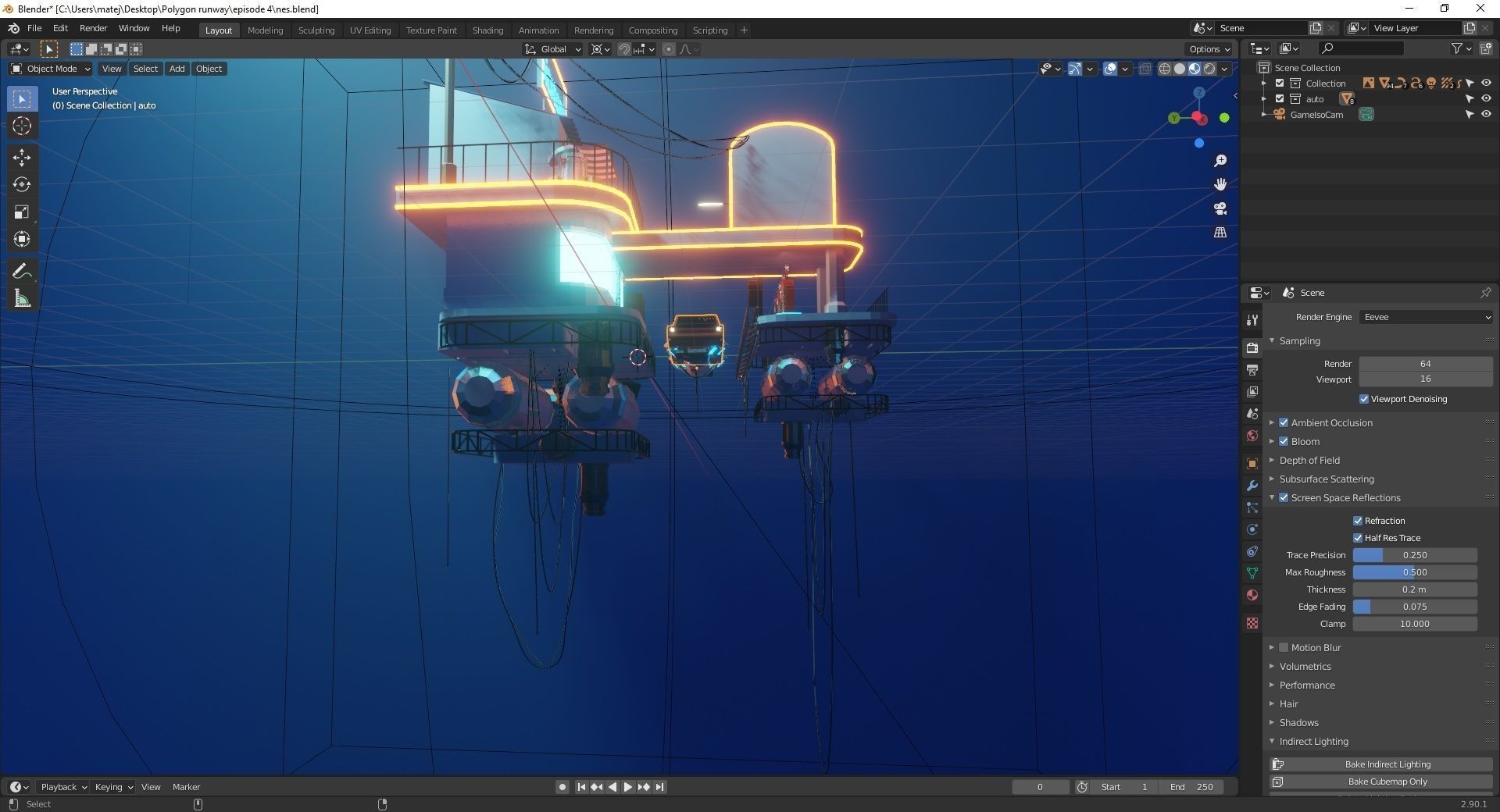Image resolution: width=1500 pixels, height=812 pixels.
Task: Open the Tool properties tab
Action: (1252, 319)
